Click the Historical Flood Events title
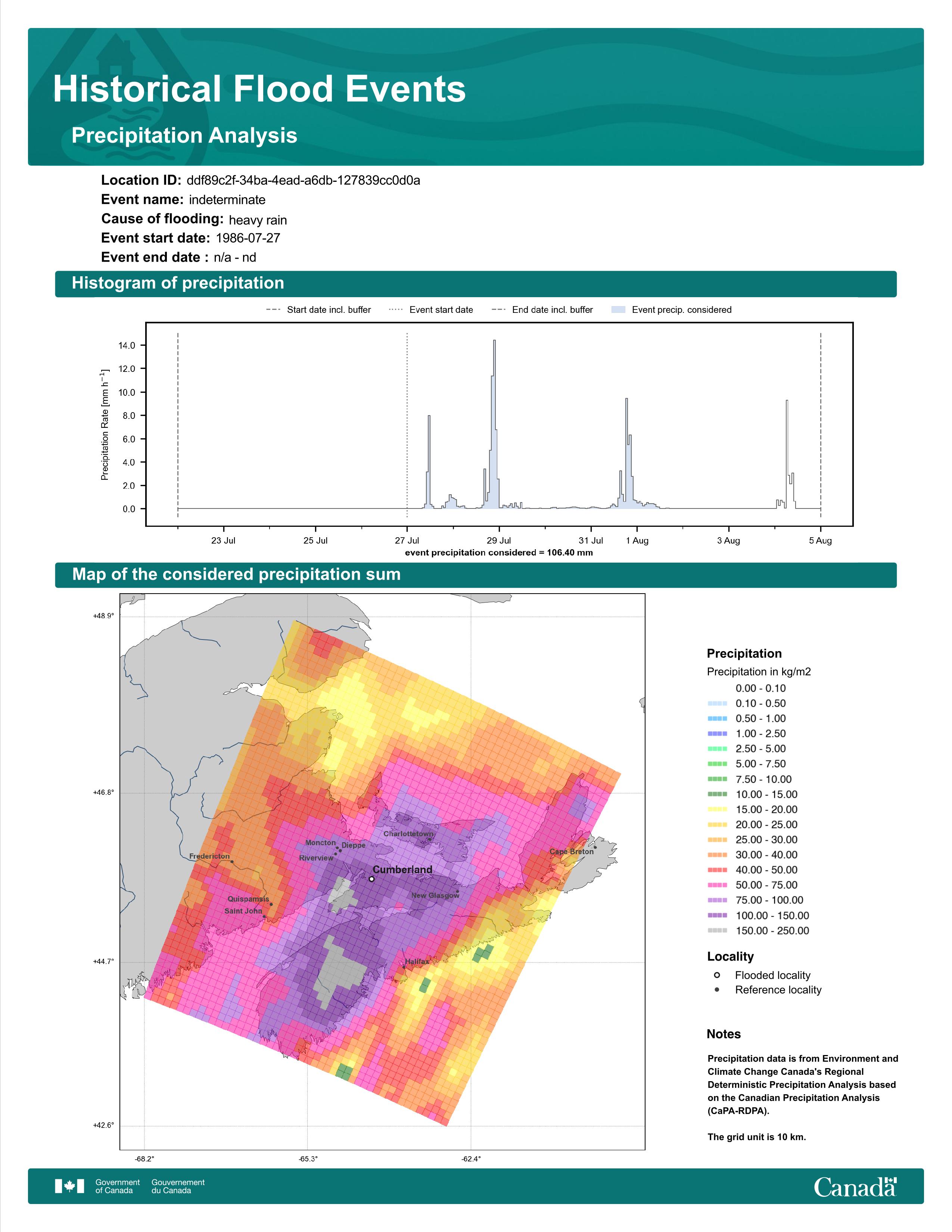 [x=259, y=89]
